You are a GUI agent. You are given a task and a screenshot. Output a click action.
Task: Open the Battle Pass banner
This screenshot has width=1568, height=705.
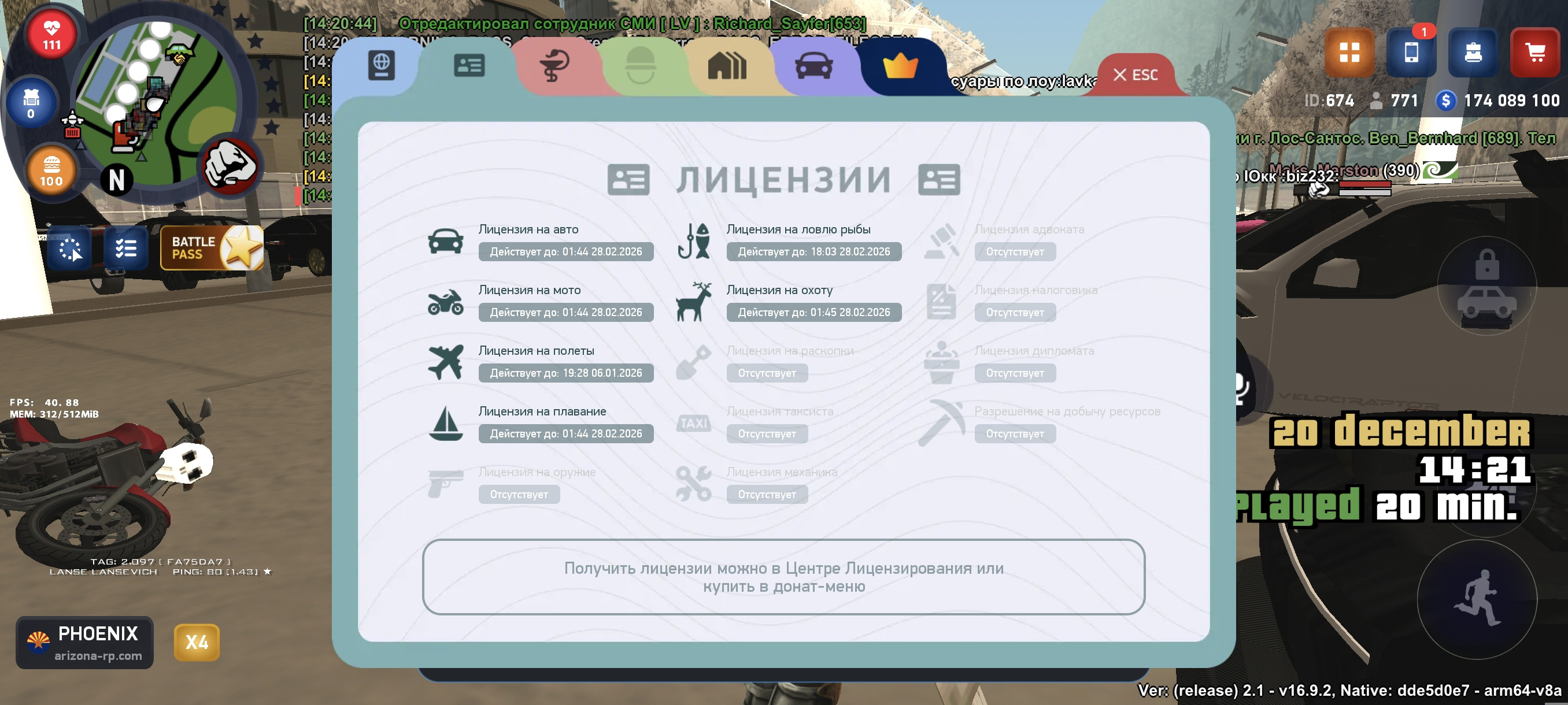click(x=211, y=247)
